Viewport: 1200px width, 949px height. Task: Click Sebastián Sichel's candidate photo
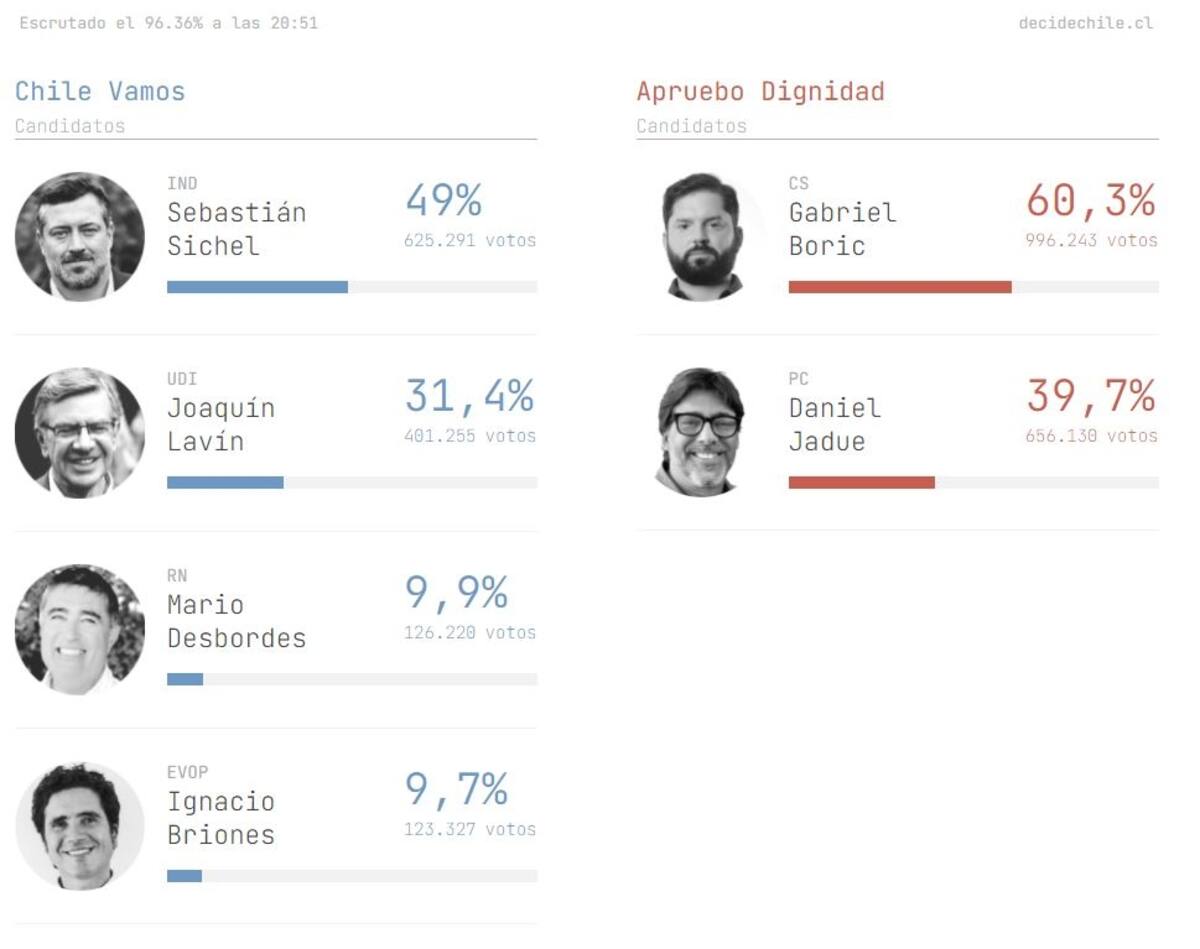79,236
